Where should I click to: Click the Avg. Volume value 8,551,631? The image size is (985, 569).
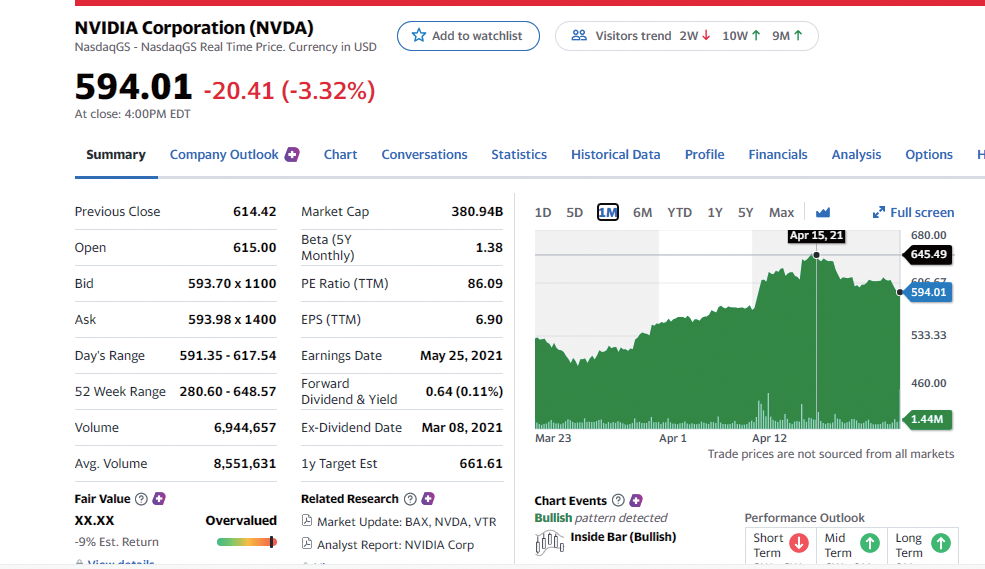pos(245,463)
